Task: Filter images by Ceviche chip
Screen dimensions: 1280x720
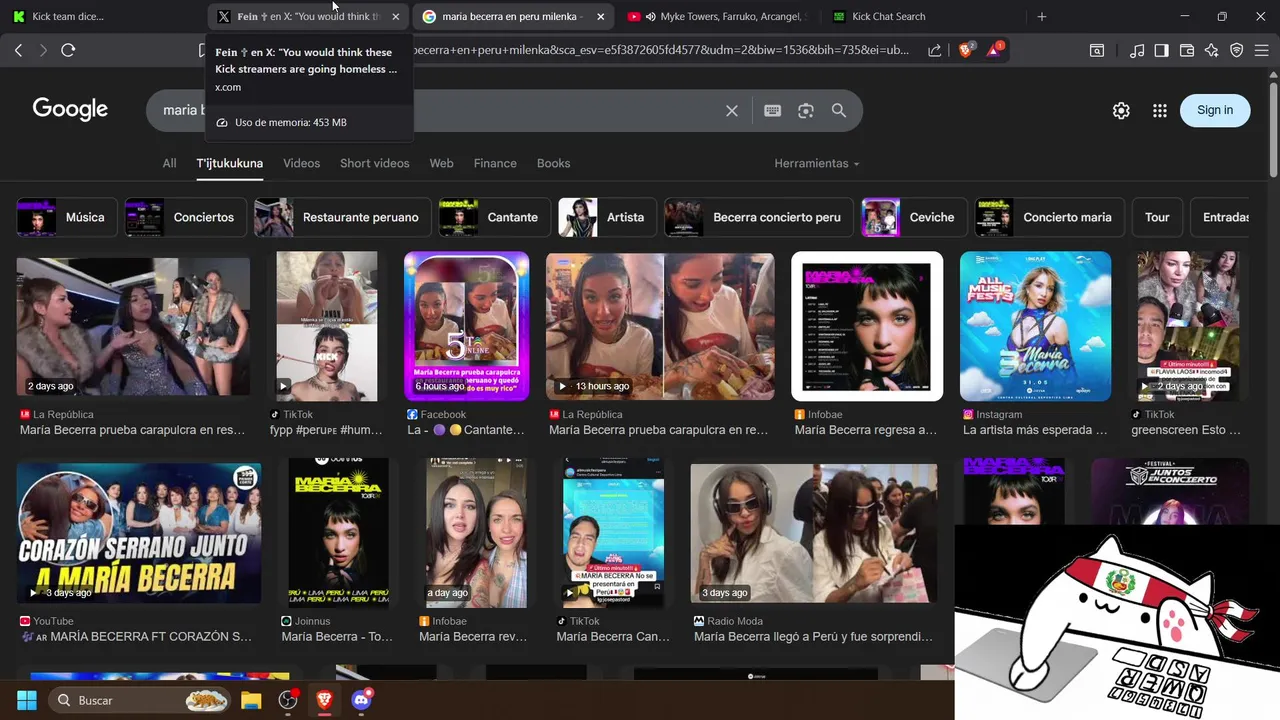Action: click(x=914, y=217)
